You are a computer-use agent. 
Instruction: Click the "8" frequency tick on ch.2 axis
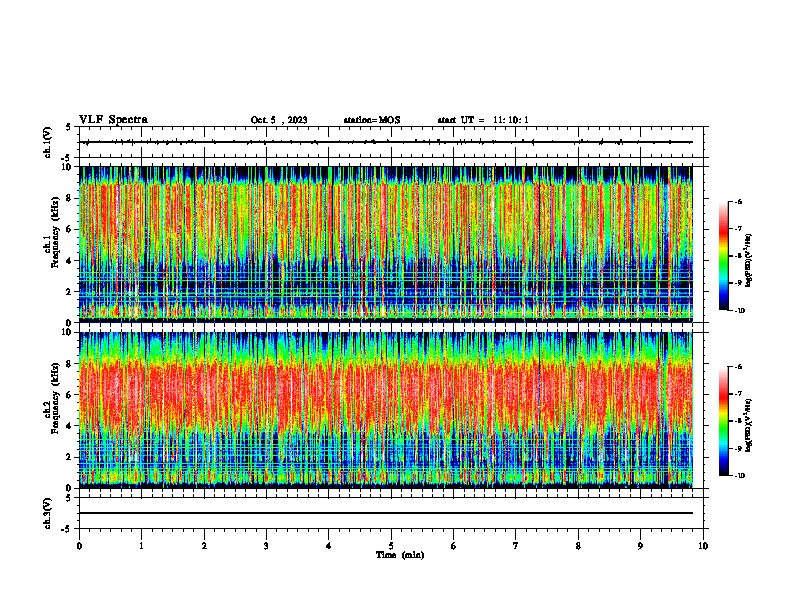point(70,364)
